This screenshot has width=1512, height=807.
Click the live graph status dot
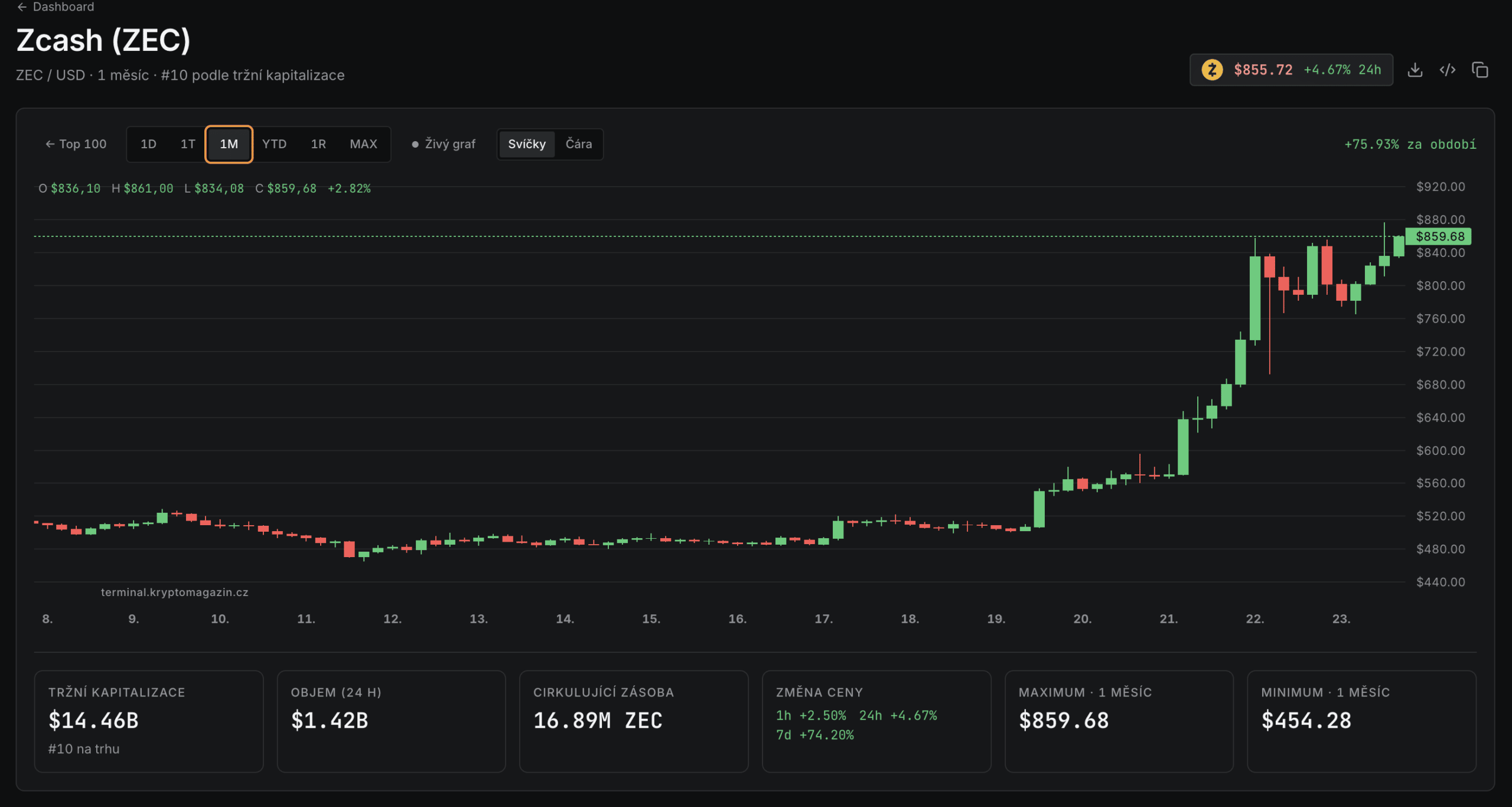pyautogui.click(x=415, y=144)
